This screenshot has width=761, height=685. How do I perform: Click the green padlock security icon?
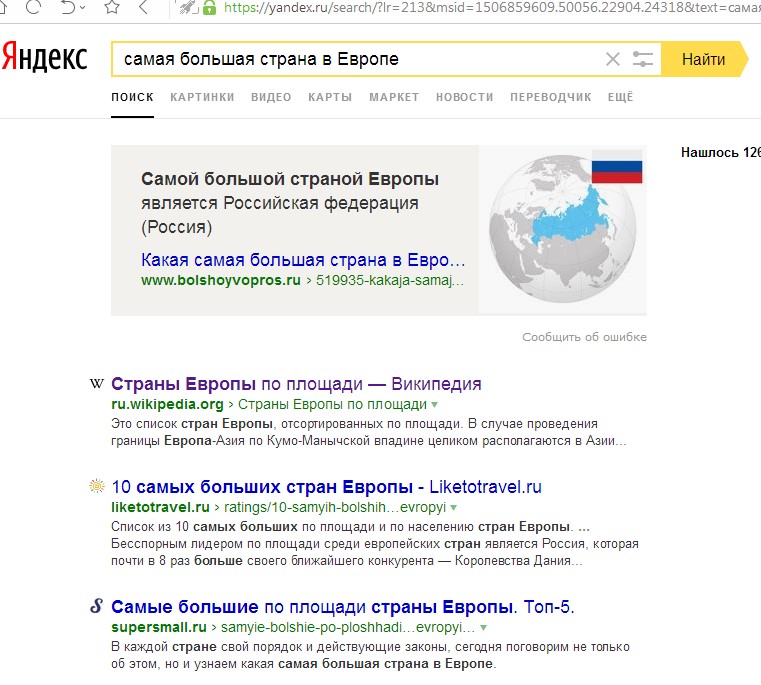click(x=209, y=7)
